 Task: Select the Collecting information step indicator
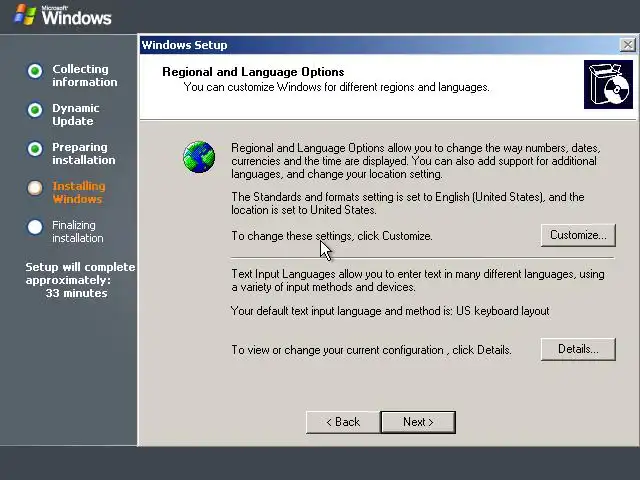pos(35,71)
